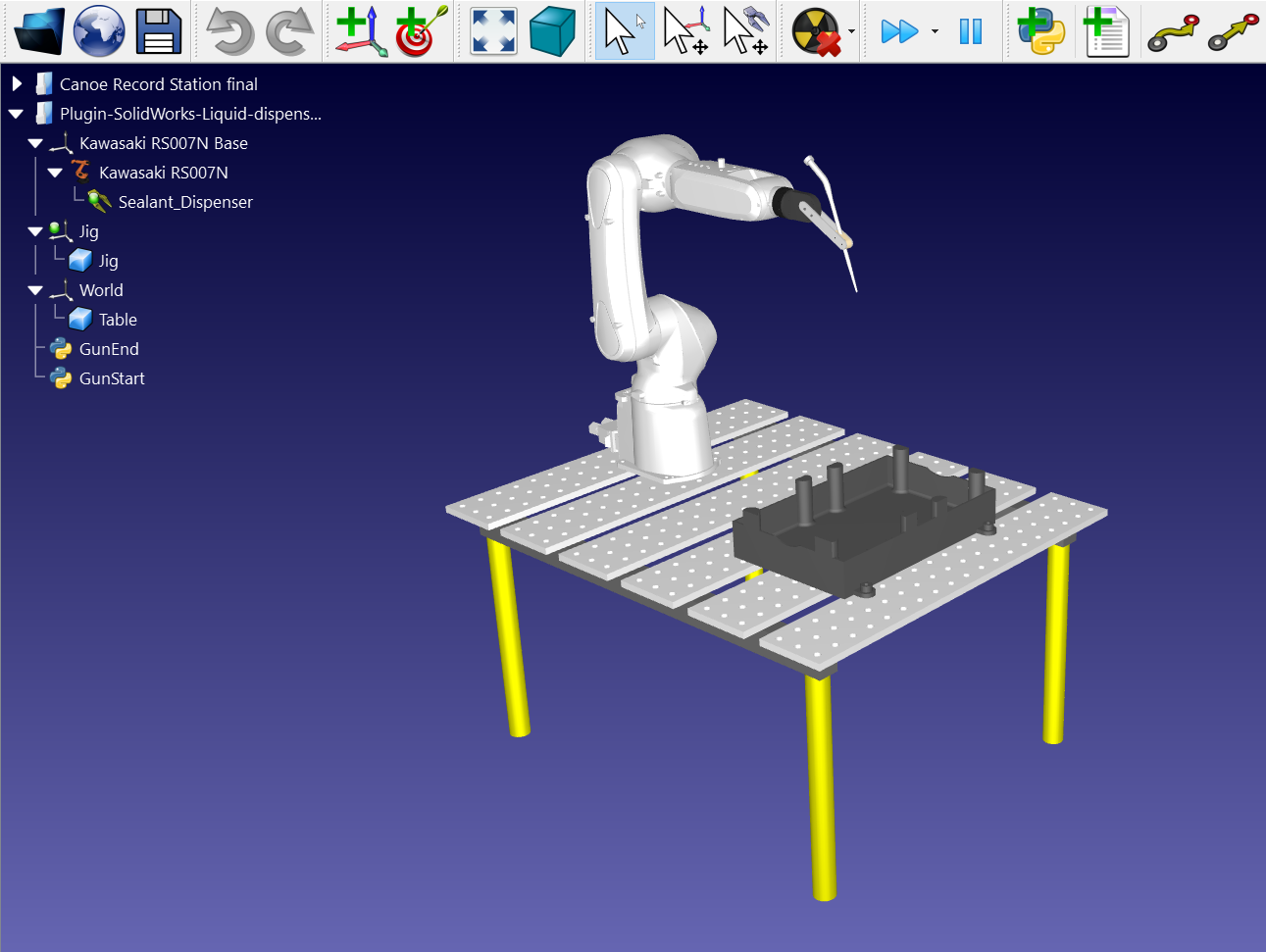Collapse the Kawasaki RS007N Base node

(x=35, y=143)
